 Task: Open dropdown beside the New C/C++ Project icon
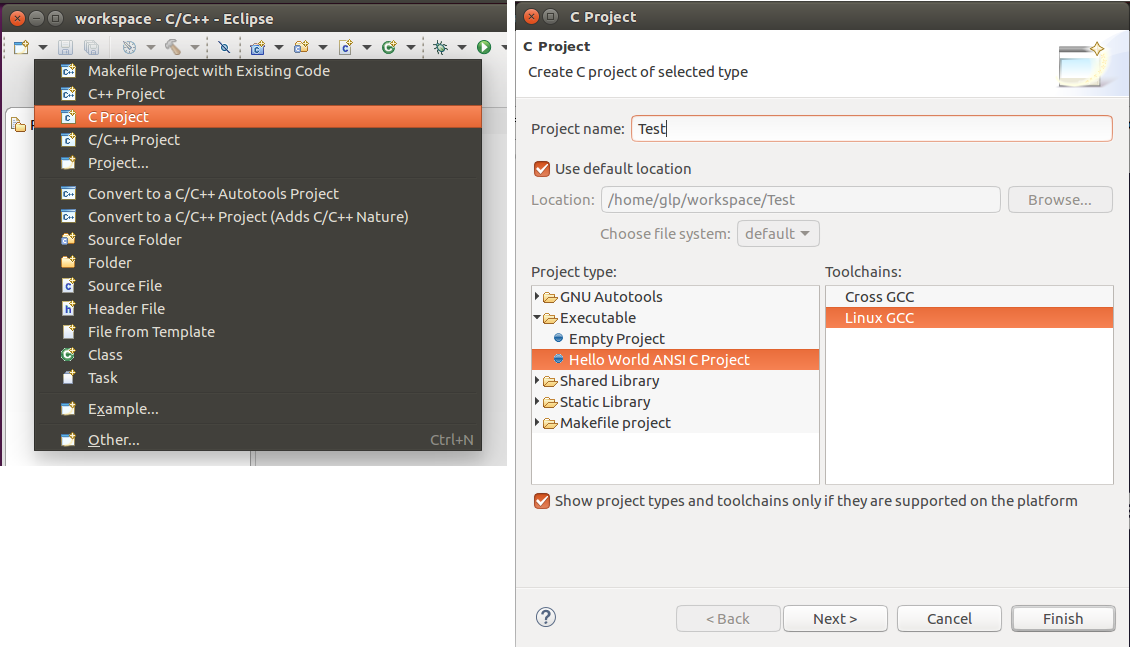279,48
